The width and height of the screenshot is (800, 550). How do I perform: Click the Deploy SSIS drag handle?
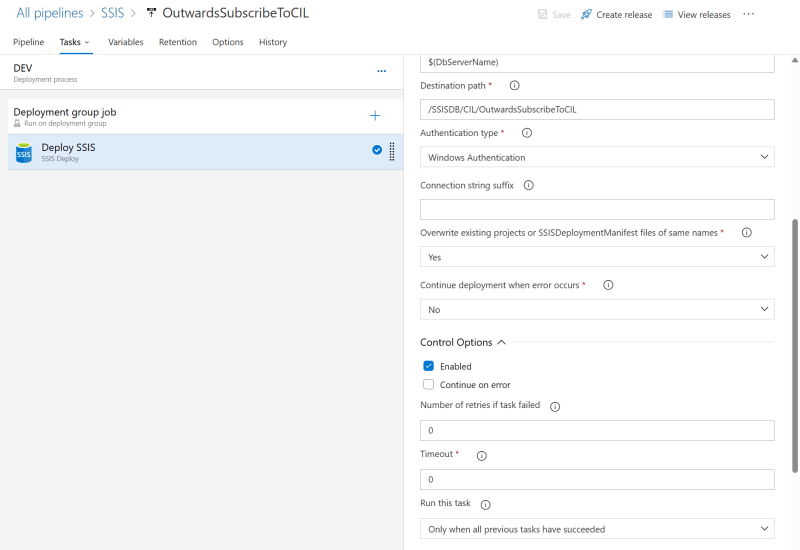pos(392,152)
